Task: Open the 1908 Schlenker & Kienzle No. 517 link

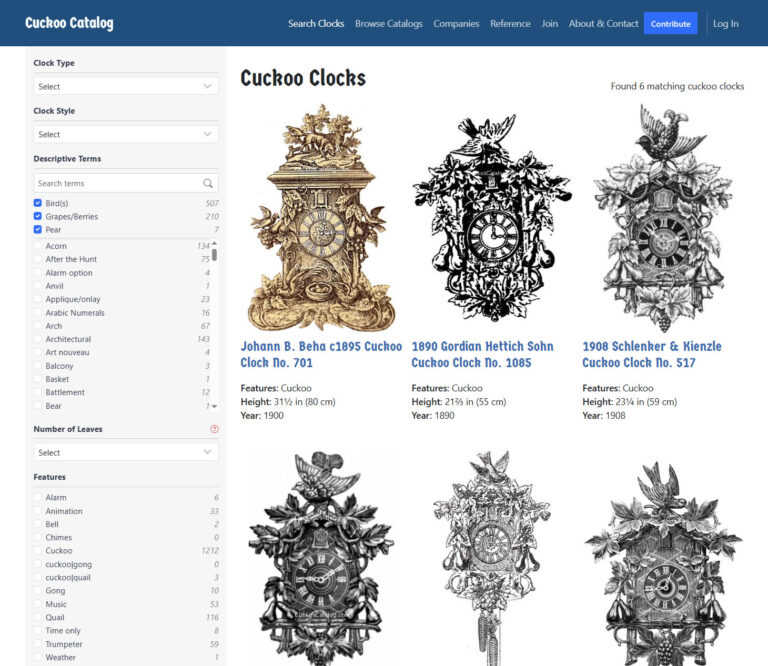Action: click(652, 355)
